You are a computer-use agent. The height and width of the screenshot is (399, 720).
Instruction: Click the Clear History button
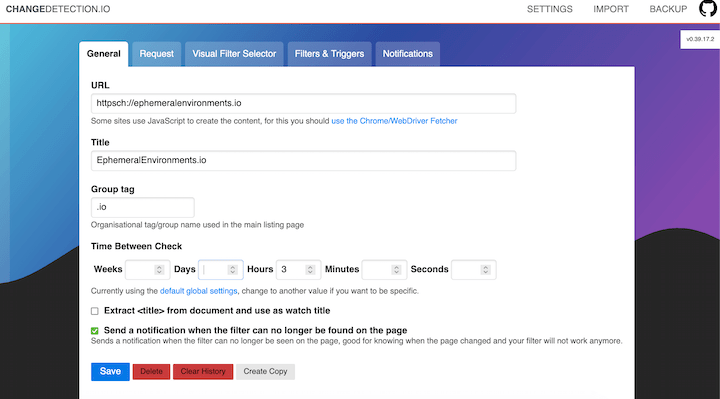point(203,371)
